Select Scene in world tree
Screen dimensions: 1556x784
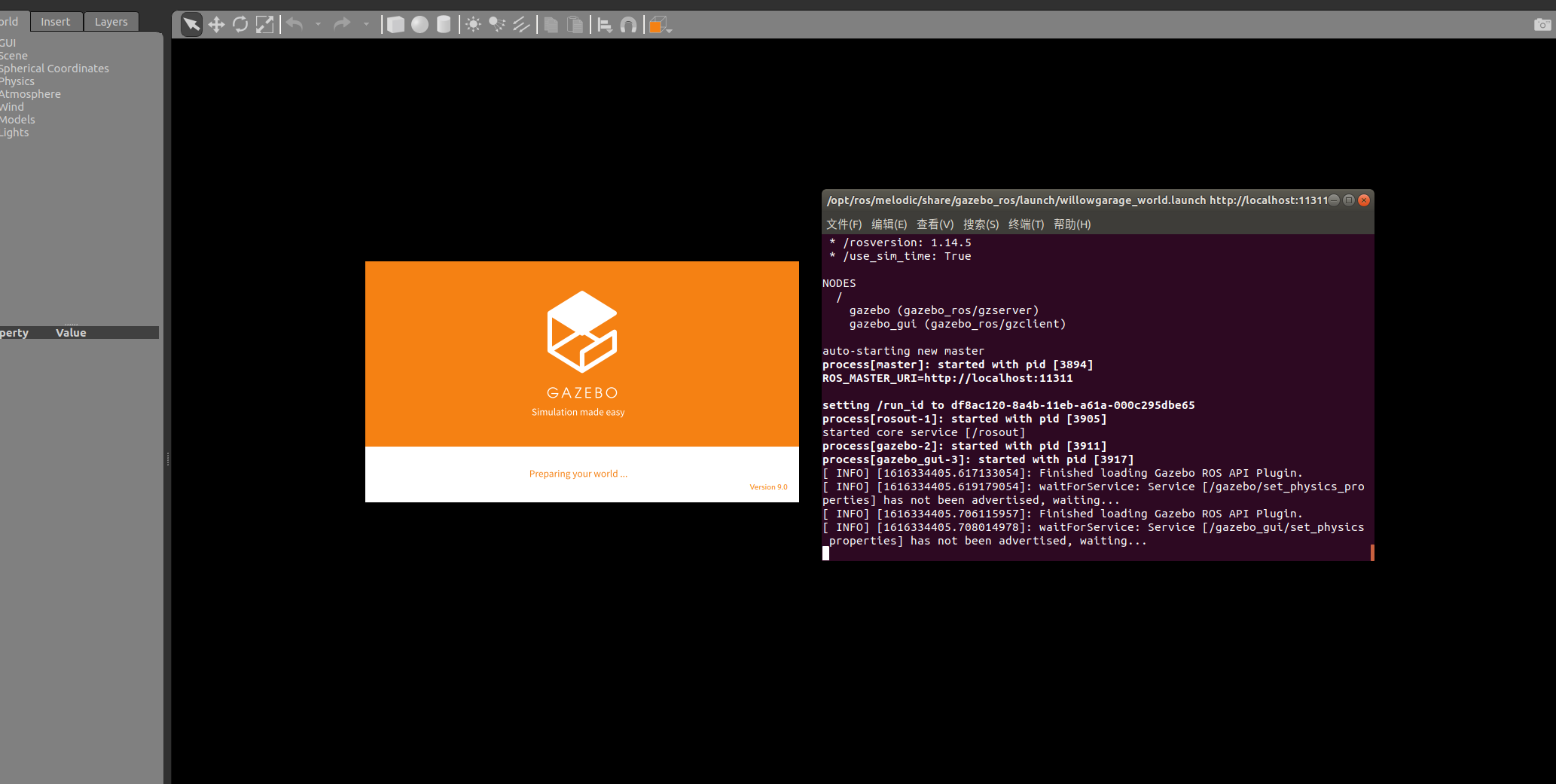tap(14, 56)
